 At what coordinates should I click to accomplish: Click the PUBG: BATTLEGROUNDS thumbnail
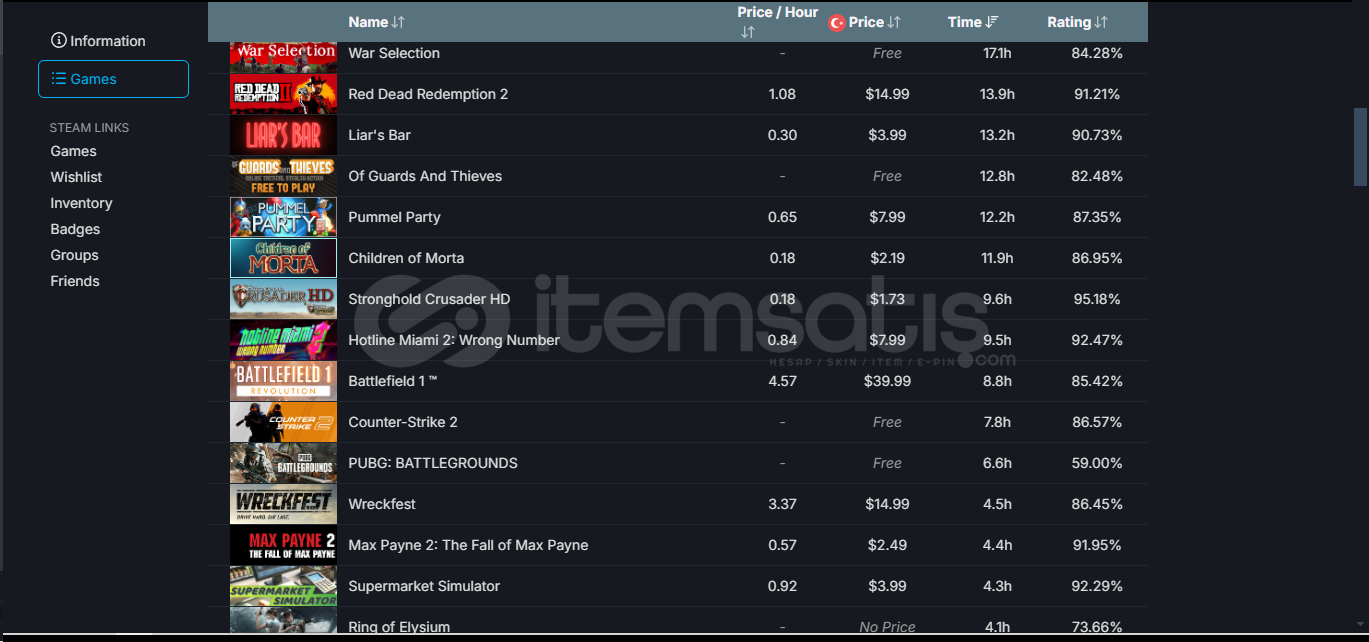pyautogui.click(x=283, y=463)
